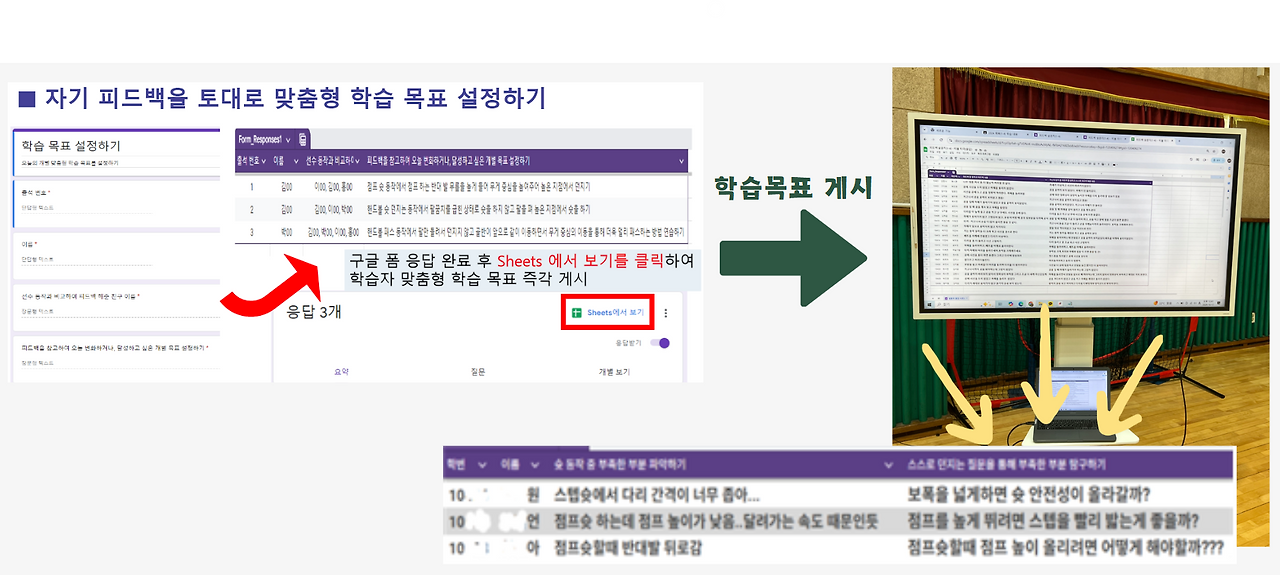
Task: Click attendance number cell 1 in top table
Action: (251, 186)
